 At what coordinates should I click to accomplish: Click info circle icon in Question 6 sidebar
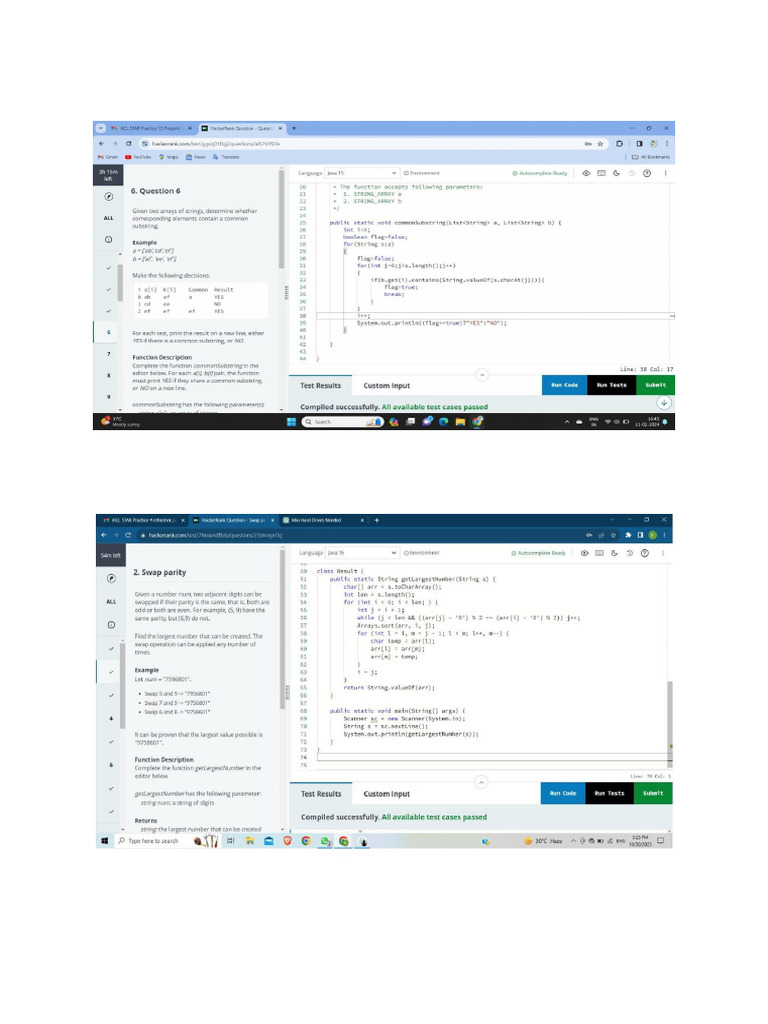[x=108, y=240]
